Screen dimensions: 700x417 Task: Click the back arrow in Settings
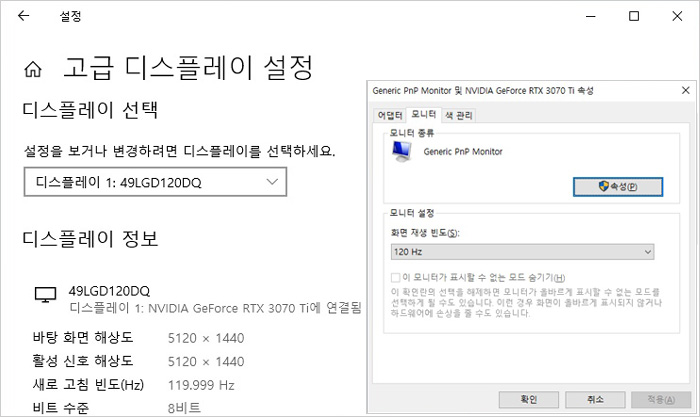tap(23, 17)
